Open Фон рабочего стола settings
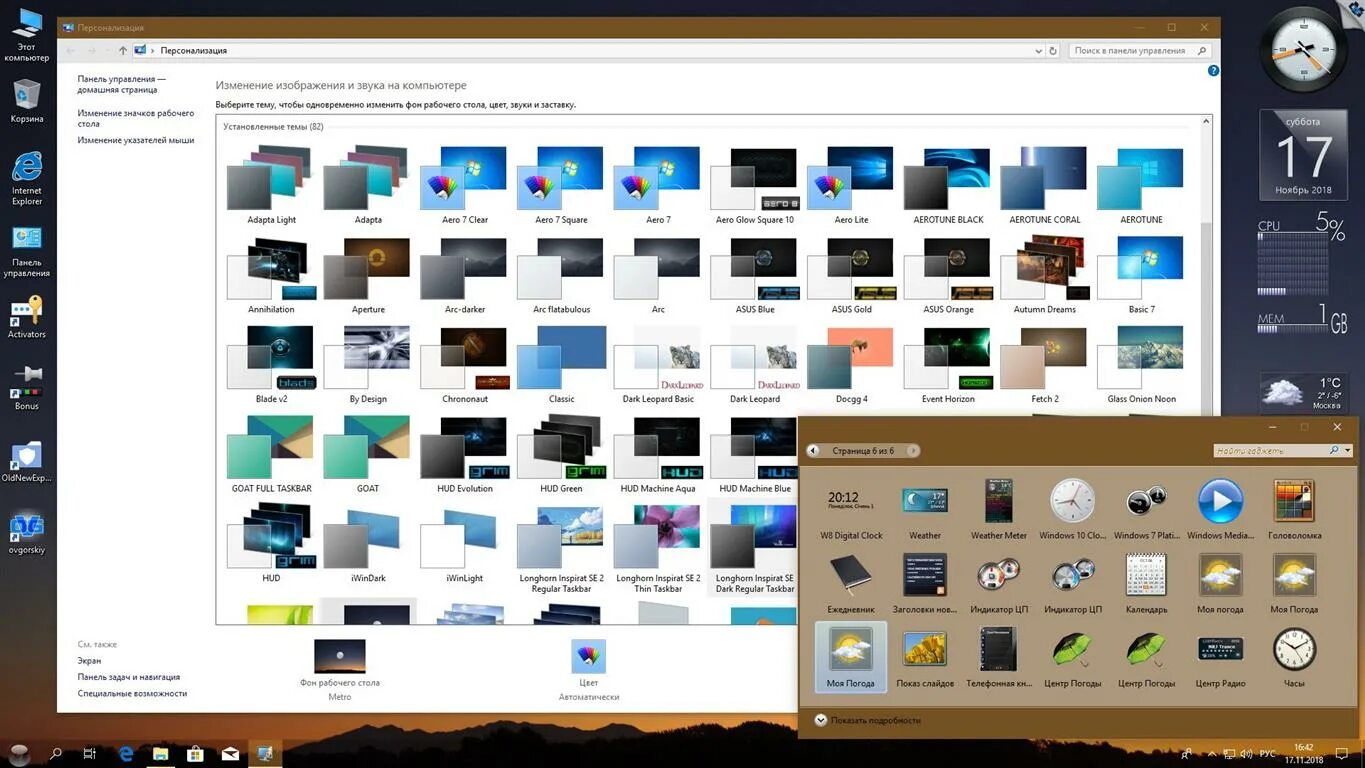This screenshot has height=768, width=1365. 339,669
